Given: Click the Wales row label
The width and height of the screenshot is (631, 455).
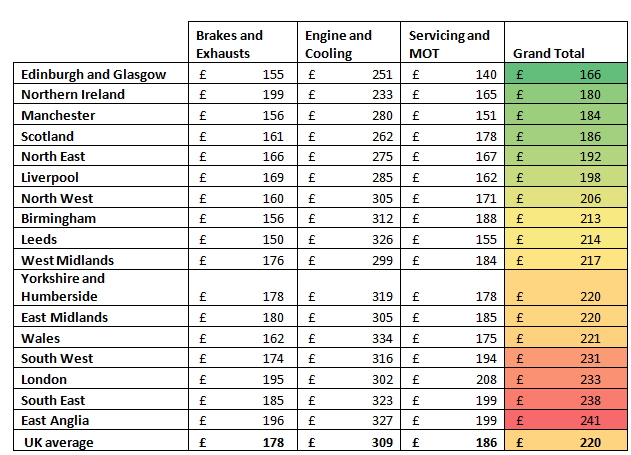Looking at the screenshot, I should 103,338.
